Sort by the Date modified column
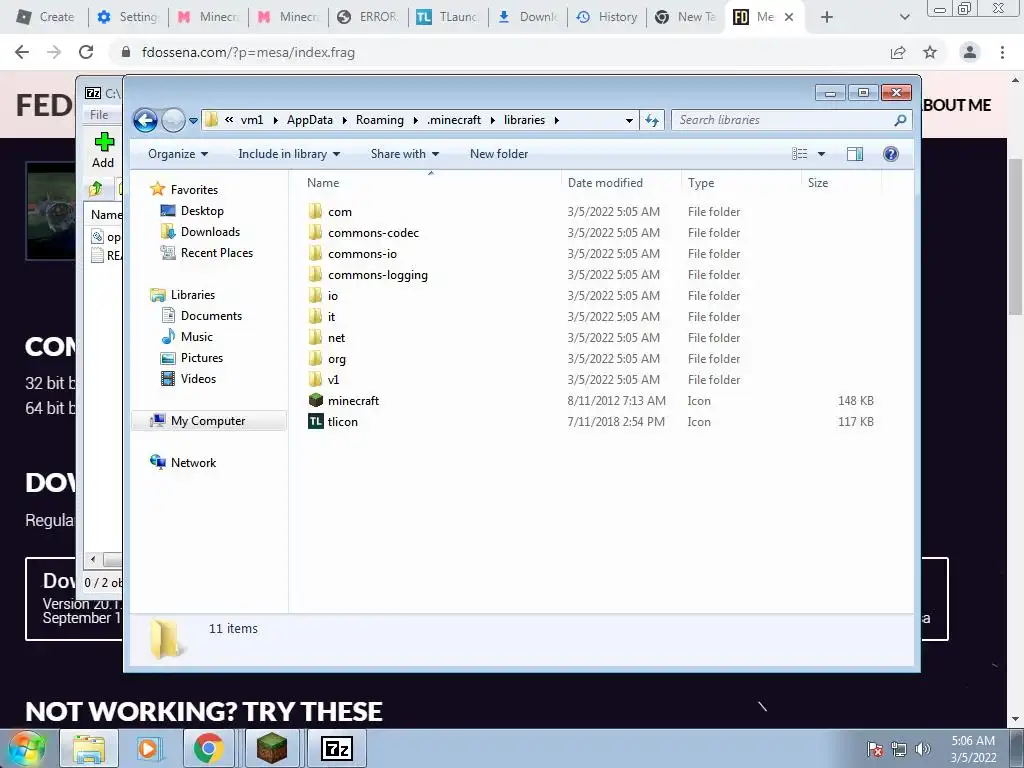 605,183
